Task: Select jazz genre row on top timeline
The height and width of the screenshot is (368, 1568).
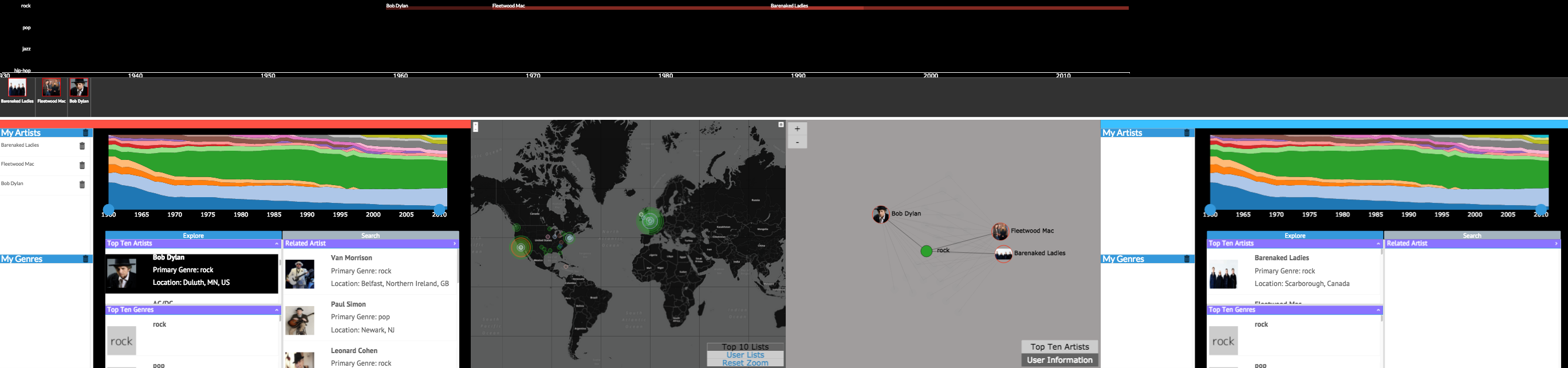Action: click(x=26, y=49)
